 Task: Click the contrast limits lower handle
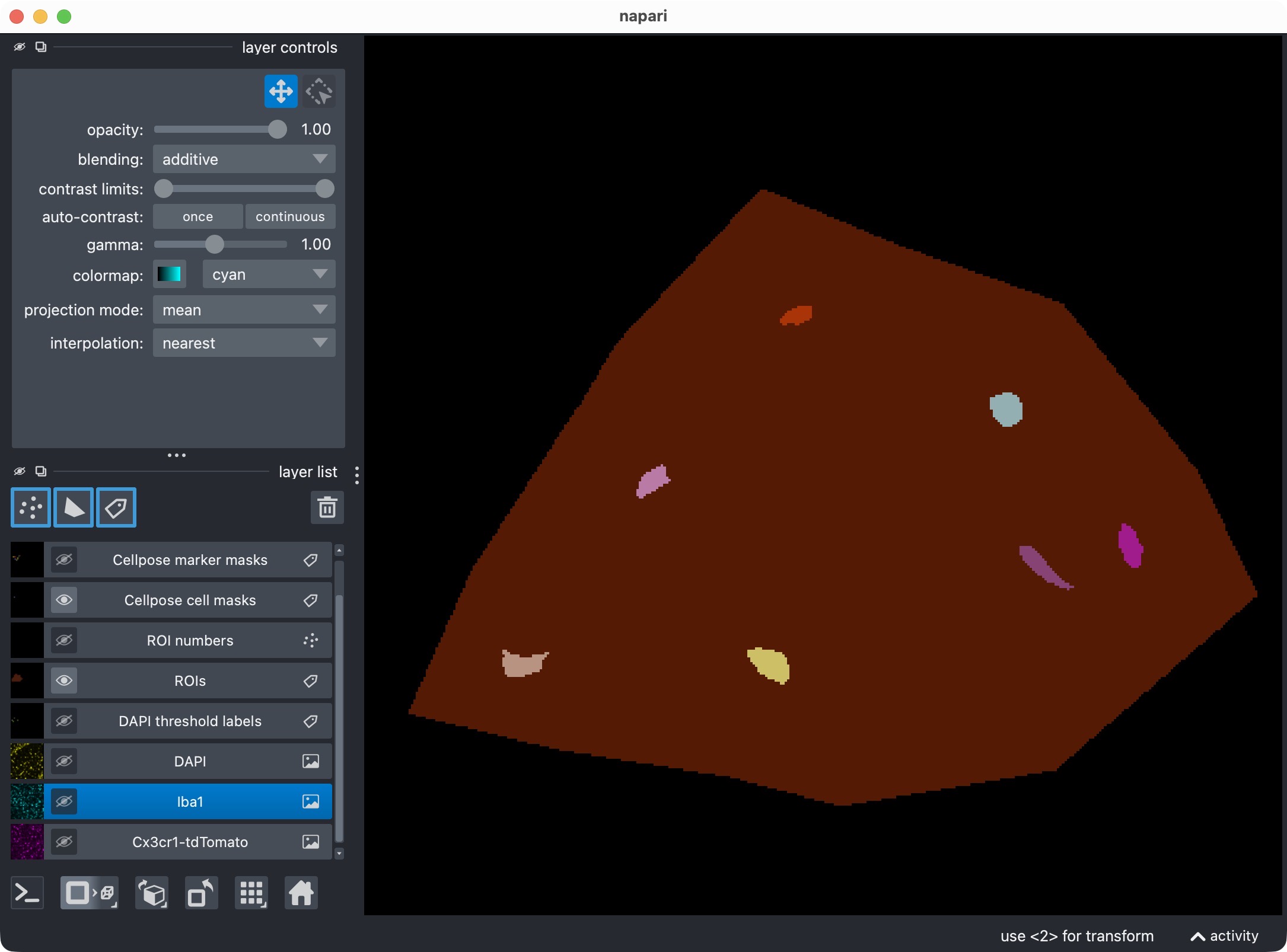[164, 189]
